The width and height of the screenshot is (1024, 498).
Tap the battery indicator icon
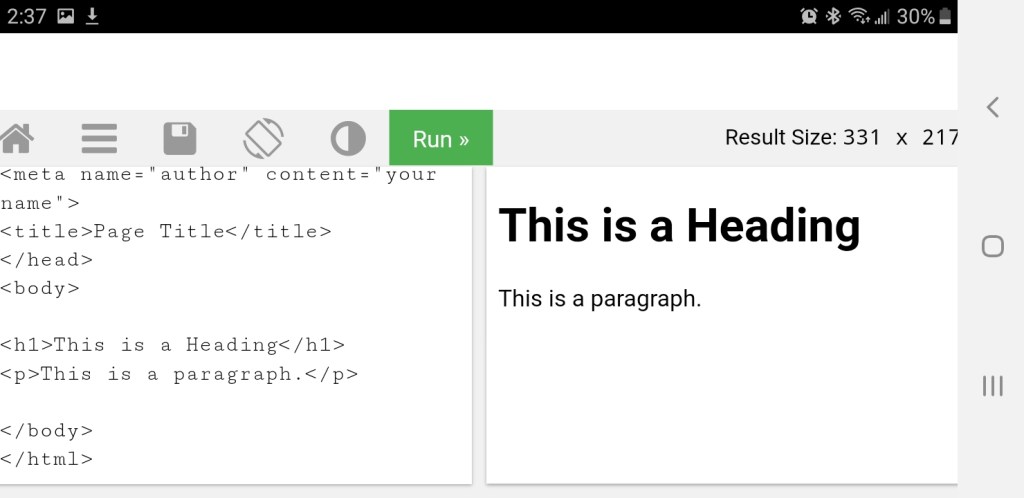[x=945, y=16]
